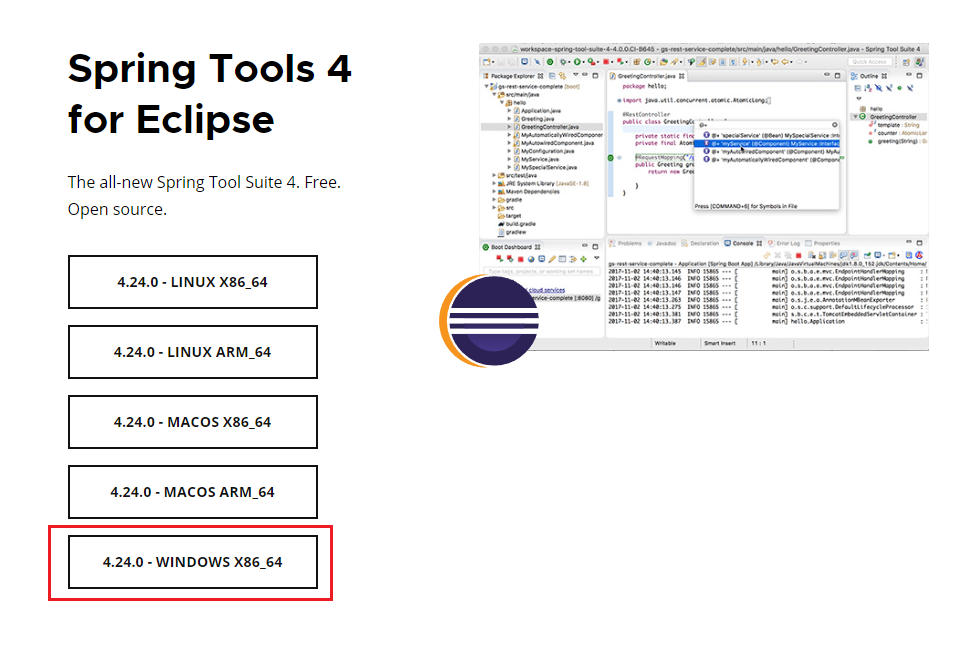Expand the src/test/java folder
Viewport: 969px width, 647px height.
pos(494,175)
